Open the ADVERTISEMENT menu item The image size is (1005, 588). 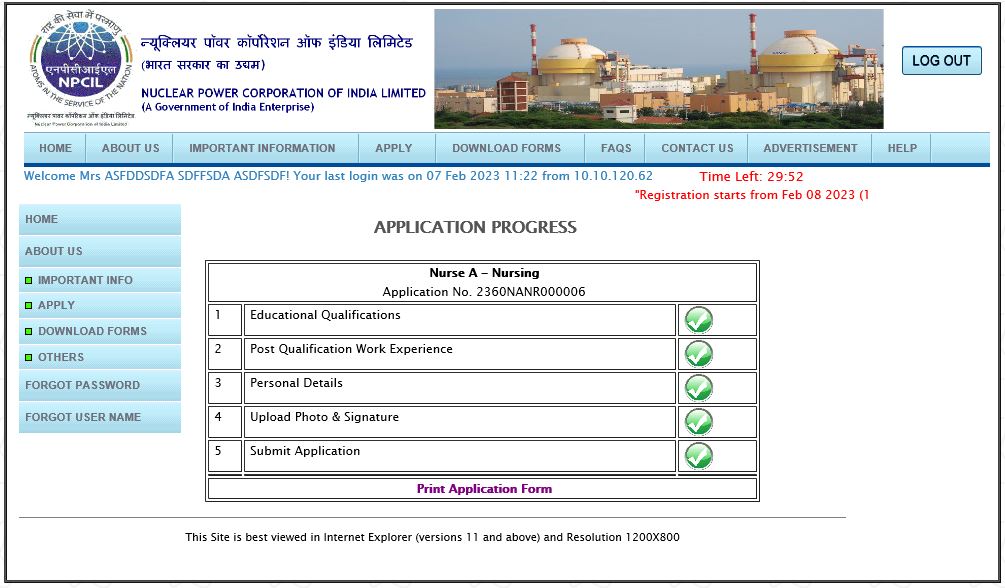point(810,148)
